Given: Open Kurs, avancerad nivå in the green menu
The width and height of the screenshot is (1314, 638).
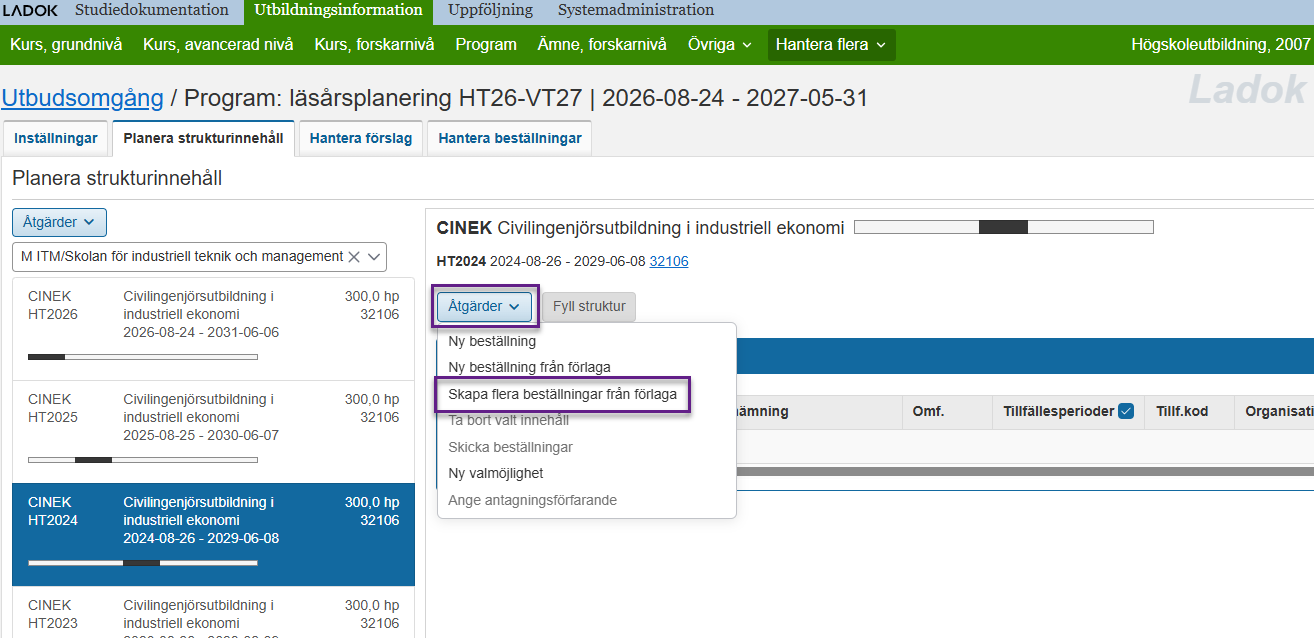Looking at the screenshot, I should (x=218, y=44).
